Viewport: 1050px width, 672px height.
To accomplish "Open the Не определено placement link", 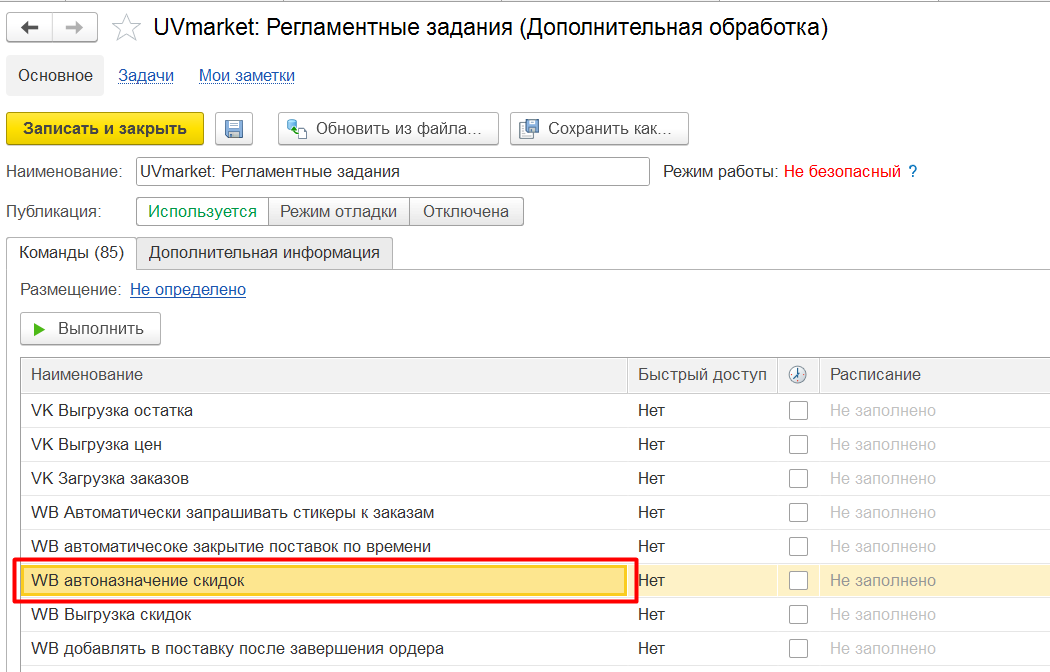I will pos(188,289).
